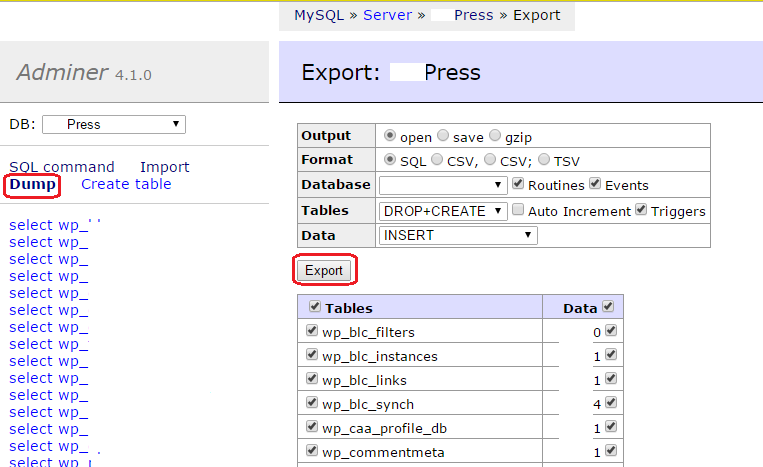Screen dimensions: 763x467
Task: Expand the DB selection dropdown
Action: click(x=113, y=124)
